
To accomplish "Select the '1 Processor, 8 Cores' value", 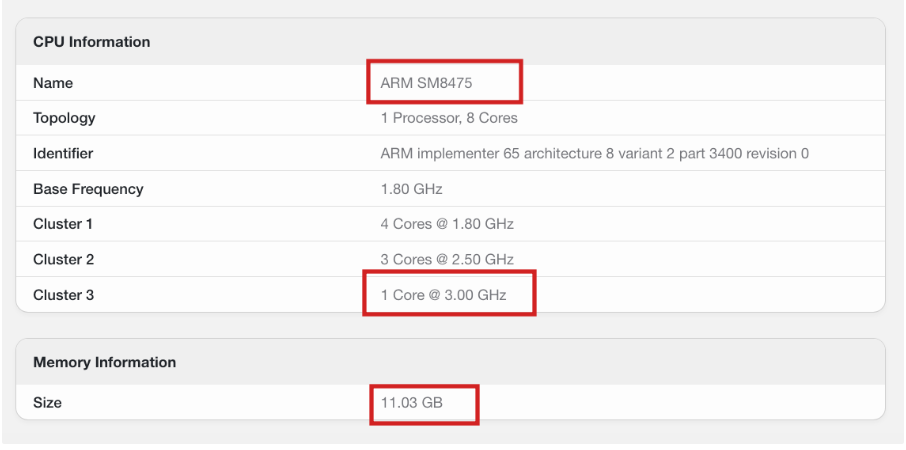I will (449, 118).
